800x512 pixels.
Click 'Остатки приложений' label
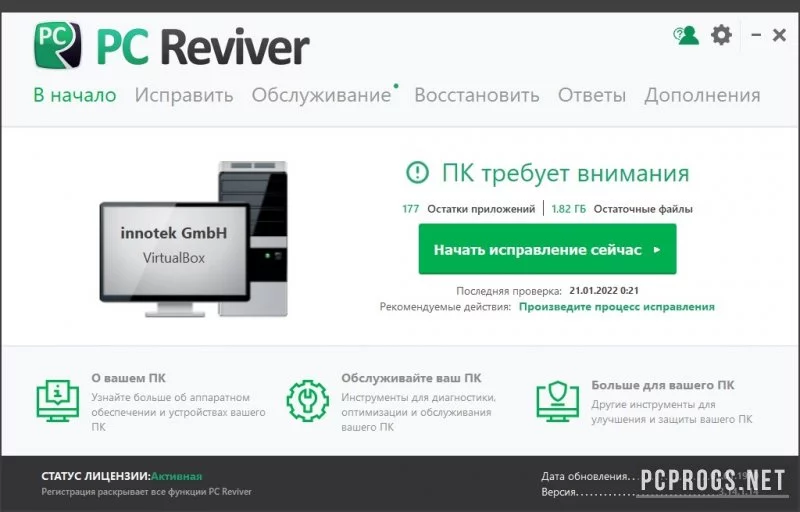tap(481, 209)
